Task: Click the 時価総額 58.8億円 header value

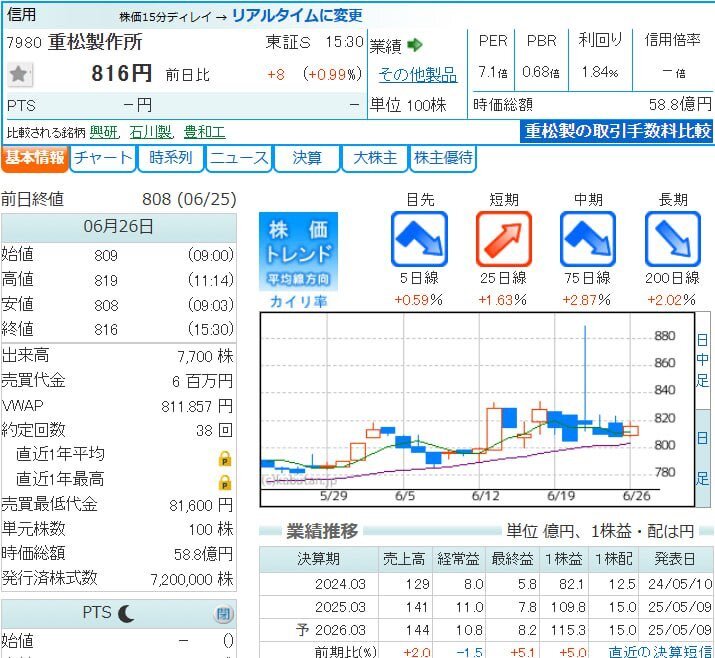Action: coord(680,104)
